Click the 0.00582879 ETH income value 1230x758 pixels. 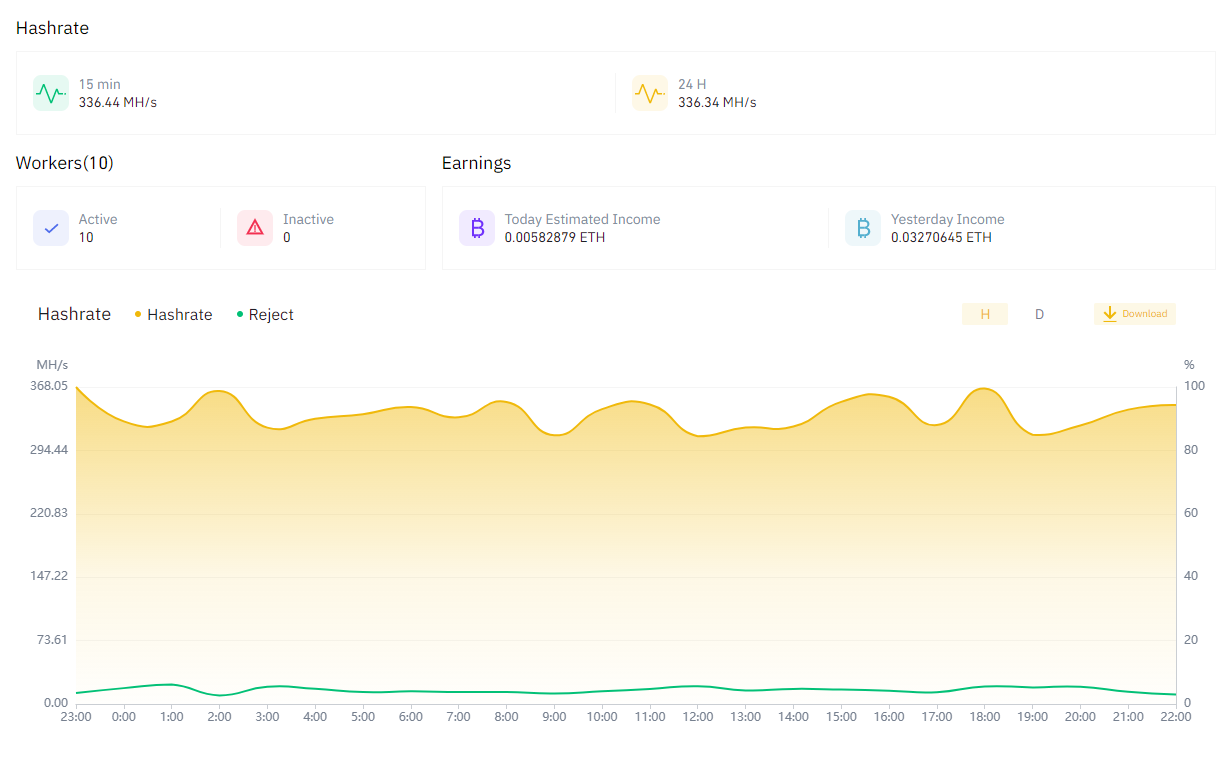pyautogui.click(x=555, y=237)
